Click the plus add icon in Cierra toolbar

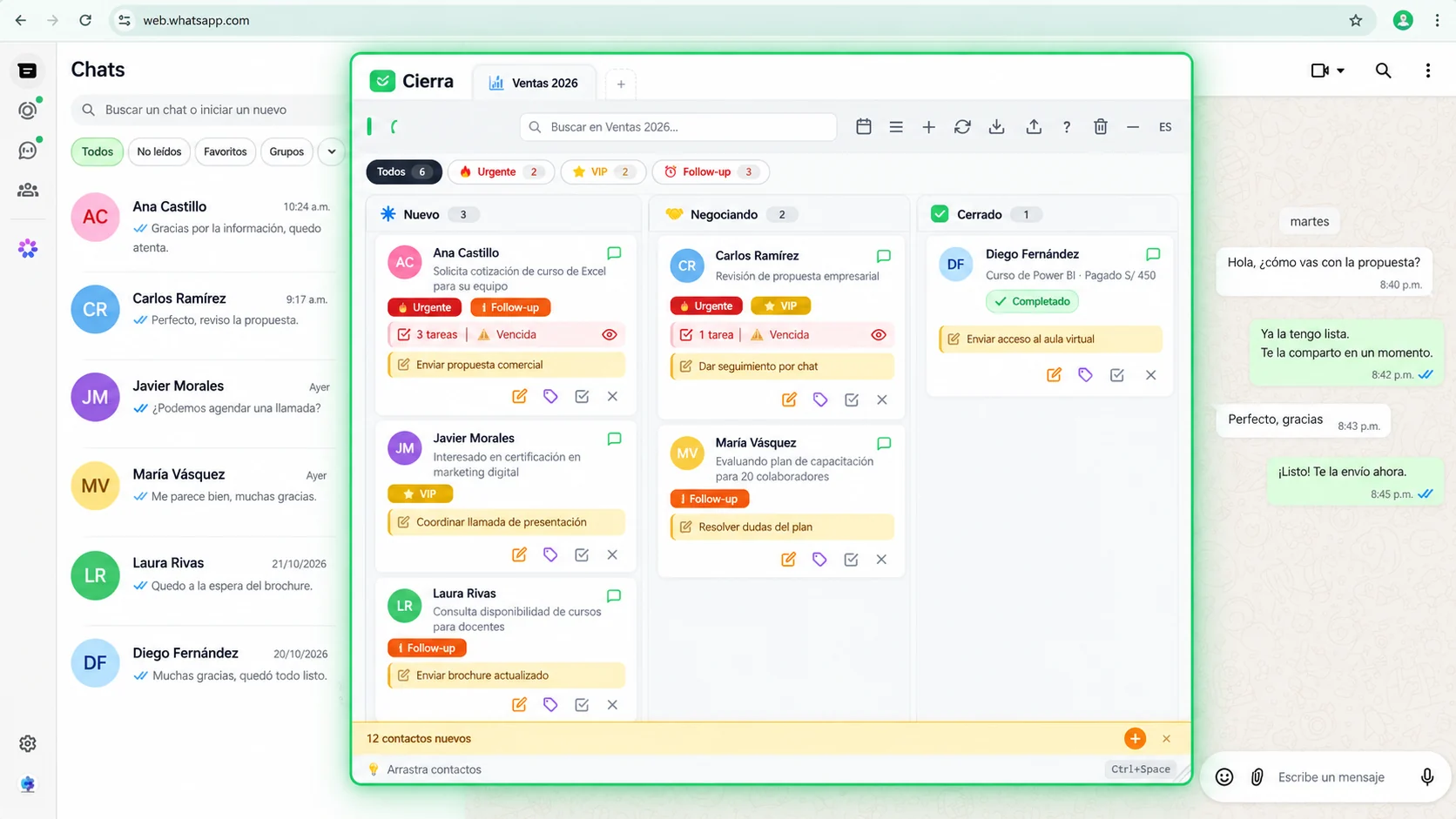928,127
